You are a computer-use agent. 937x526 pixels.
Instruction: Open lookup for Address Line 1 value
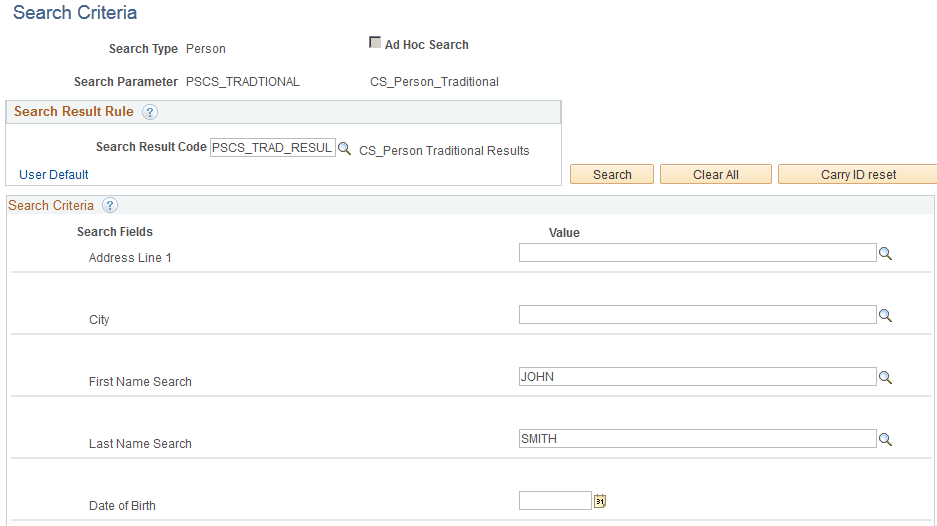[885, 254]
